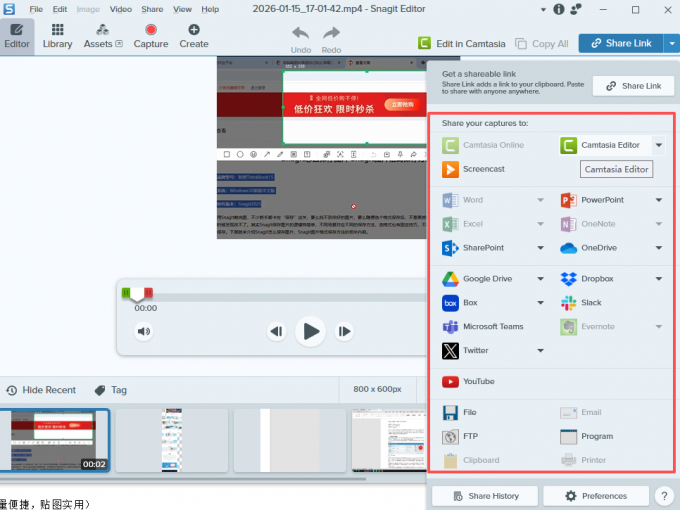680x510 pixels.
Task: Upload capture to YouTube
Action: click(x=477, y=381)
